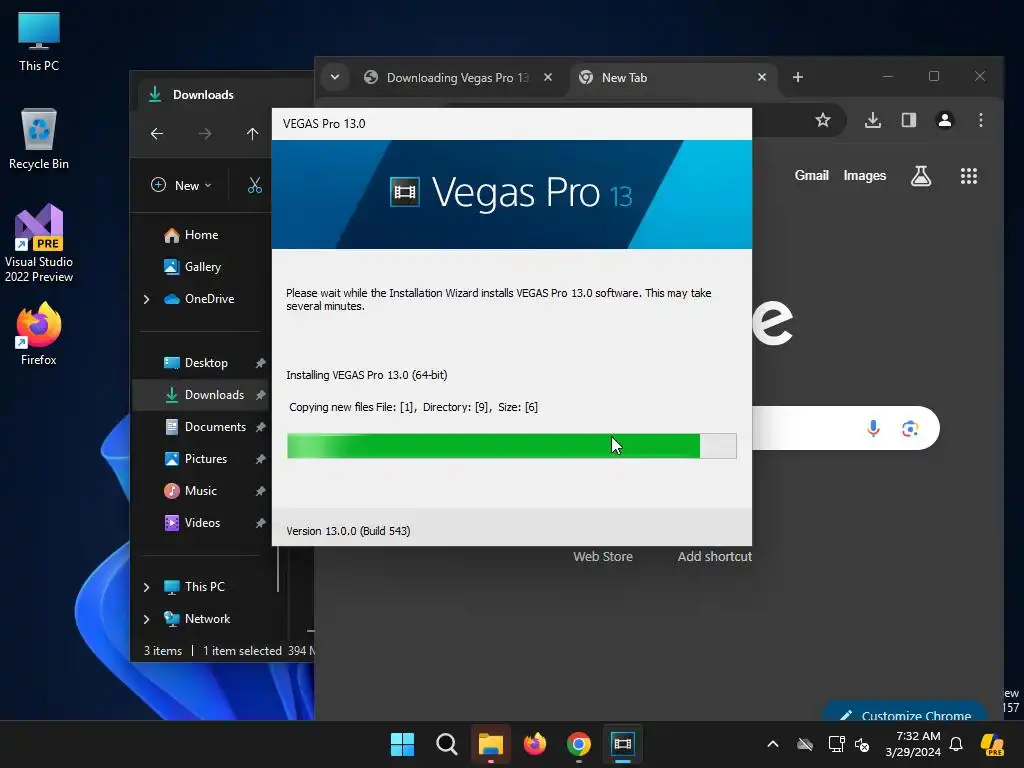Click the Vegas Pro 13 banner logo
Screen dimensions: 1024x768
pyautogui.click(x=511, y=193)
